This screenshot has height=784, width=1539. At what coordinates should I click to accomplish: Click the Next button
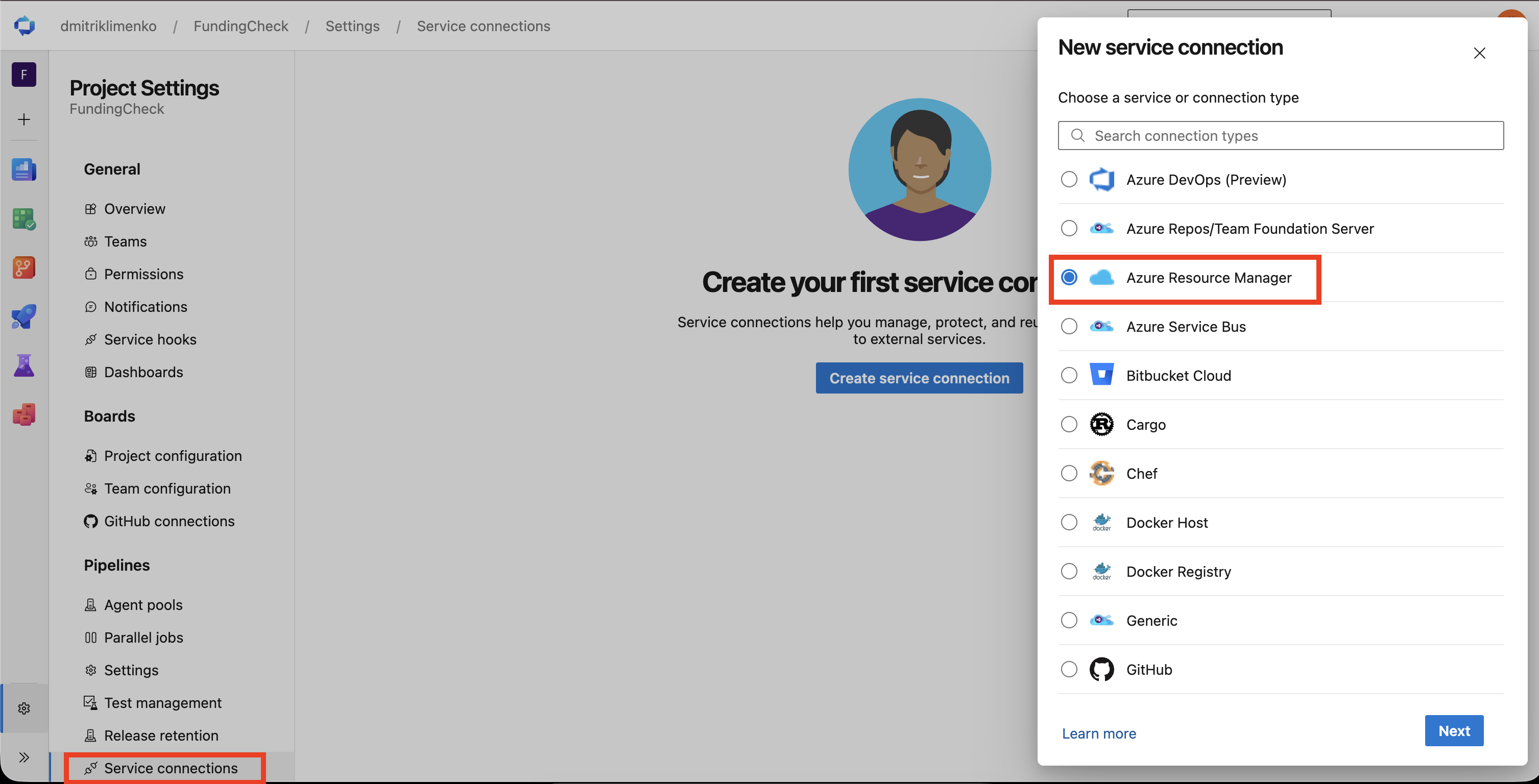(1454, 730)
